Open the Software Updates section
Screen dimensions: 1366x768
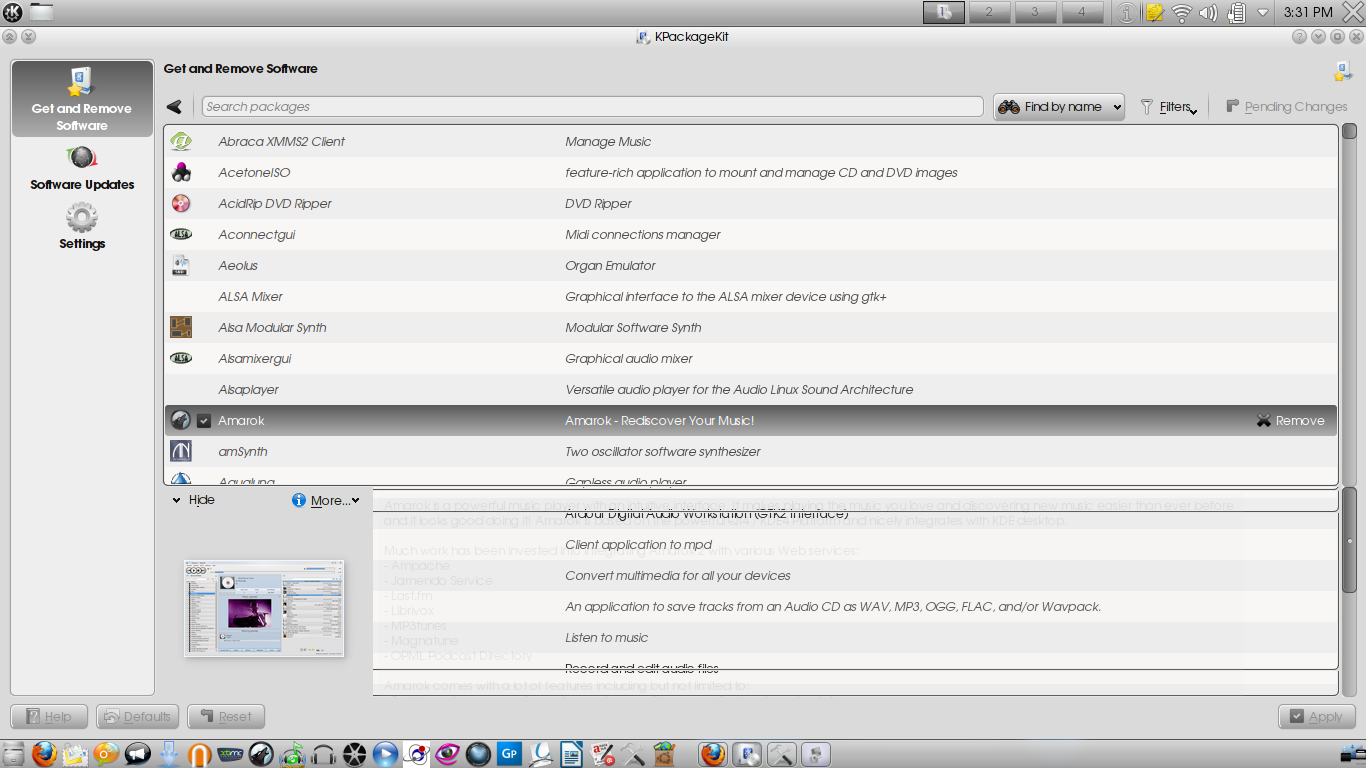[x=82, y=169]
